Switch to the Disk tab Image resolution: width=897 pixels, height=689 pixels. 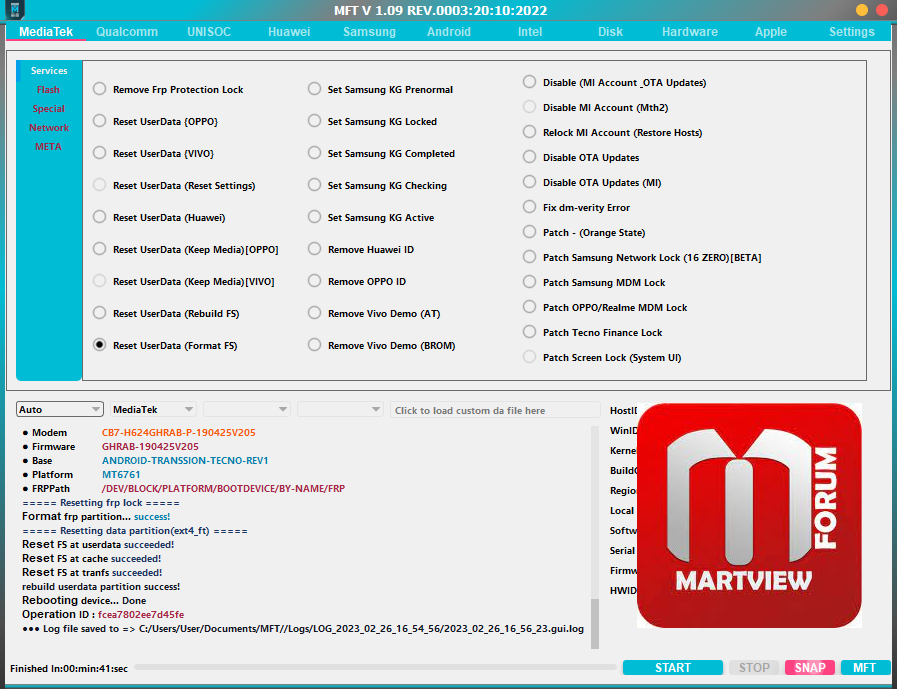[610, 32]
